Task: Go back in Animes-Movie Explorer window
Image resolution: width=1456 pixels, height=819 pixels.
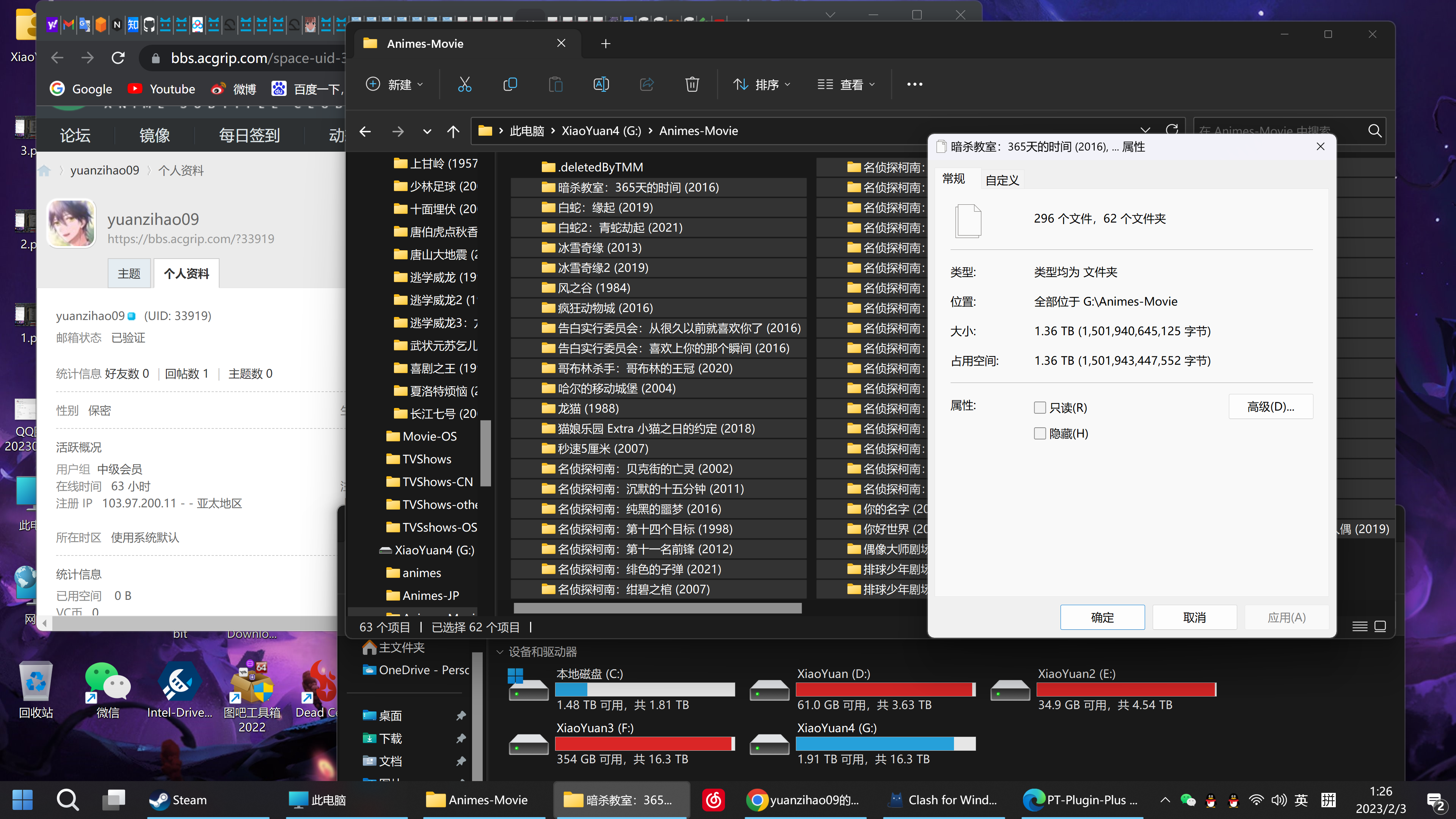Action: pos(366,131)
